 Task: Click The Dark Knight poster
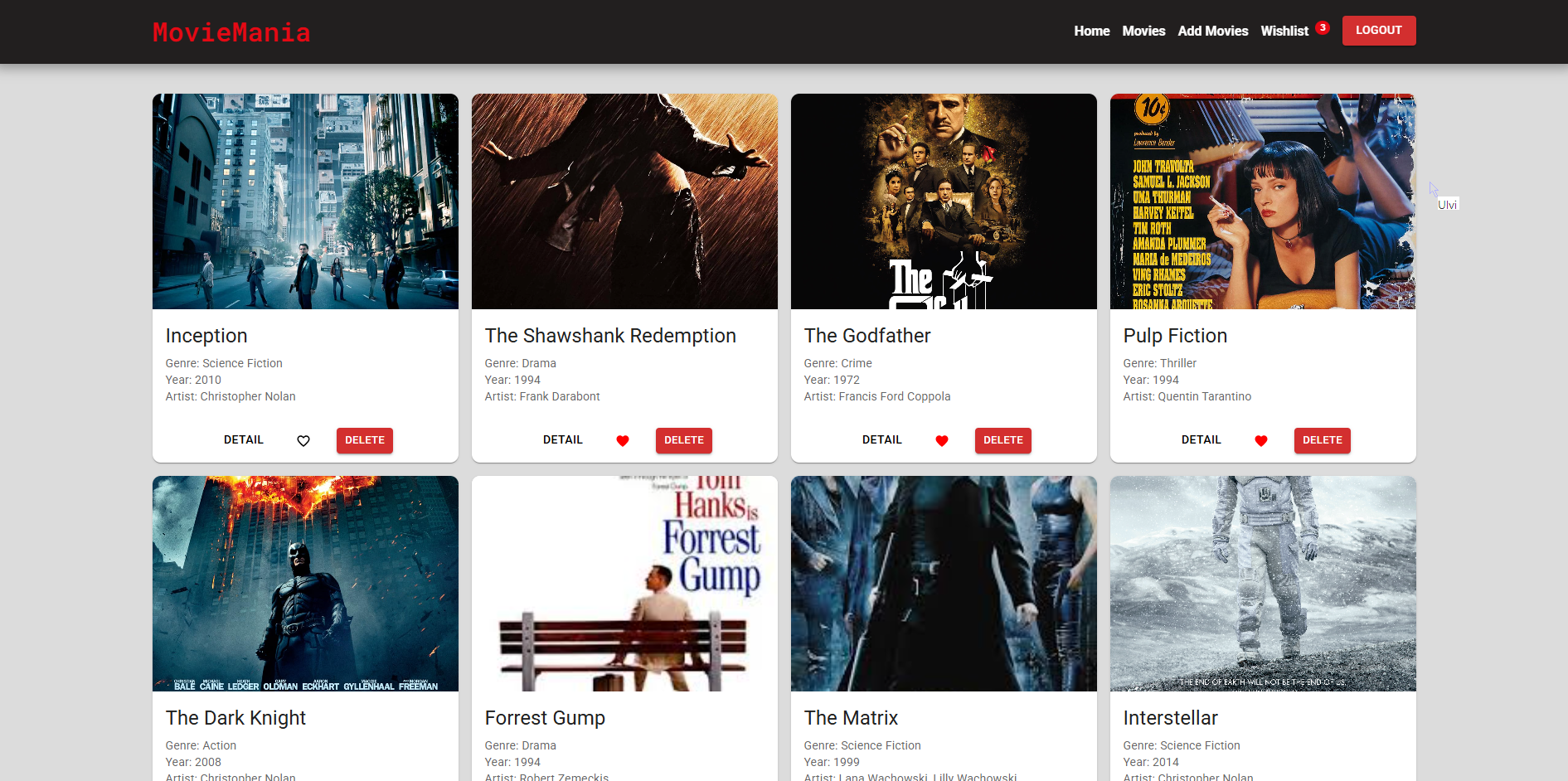[x=305, y=584]
